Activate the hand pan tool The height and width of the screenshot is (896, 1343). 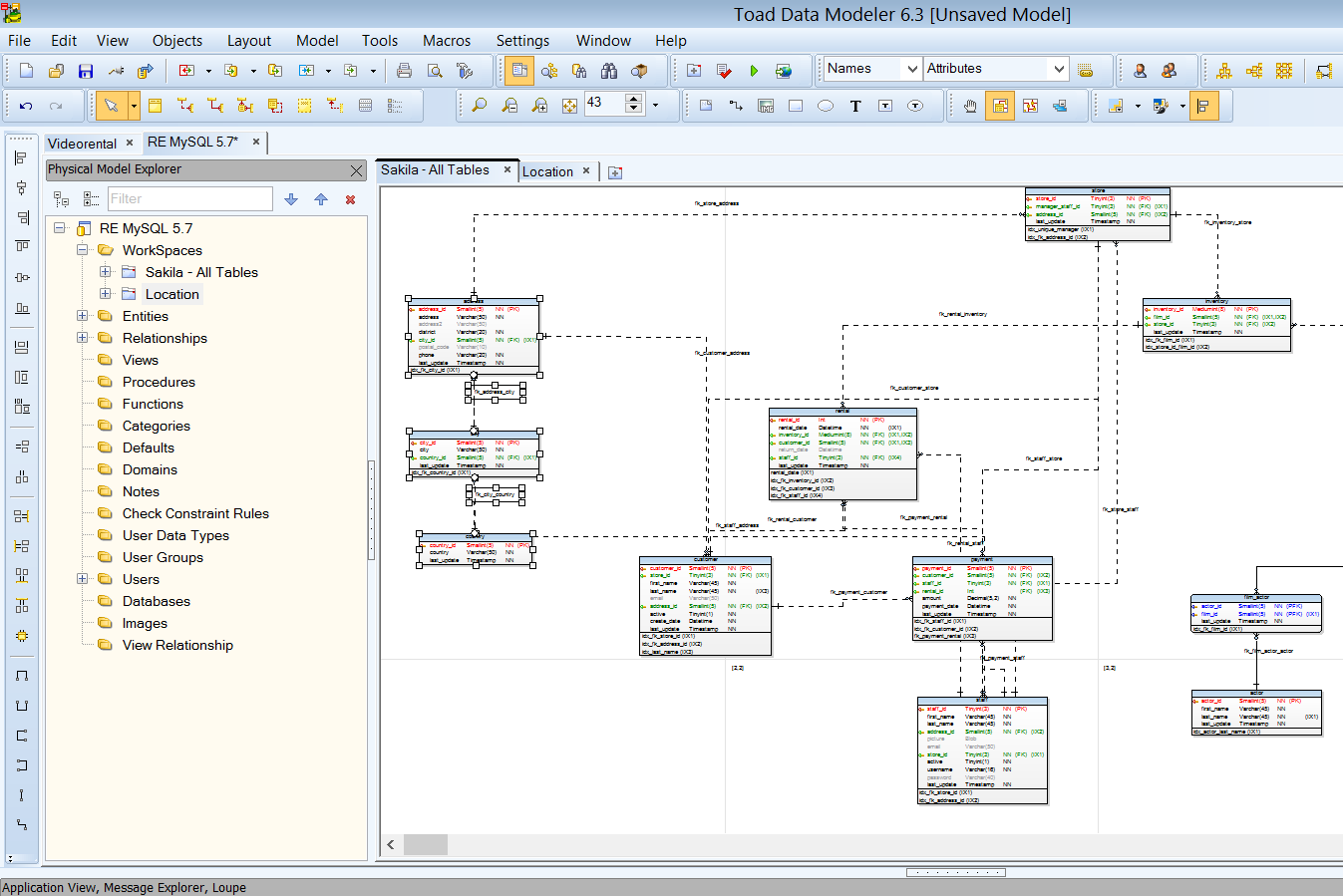pyautogui.click(x=970, y=106)
